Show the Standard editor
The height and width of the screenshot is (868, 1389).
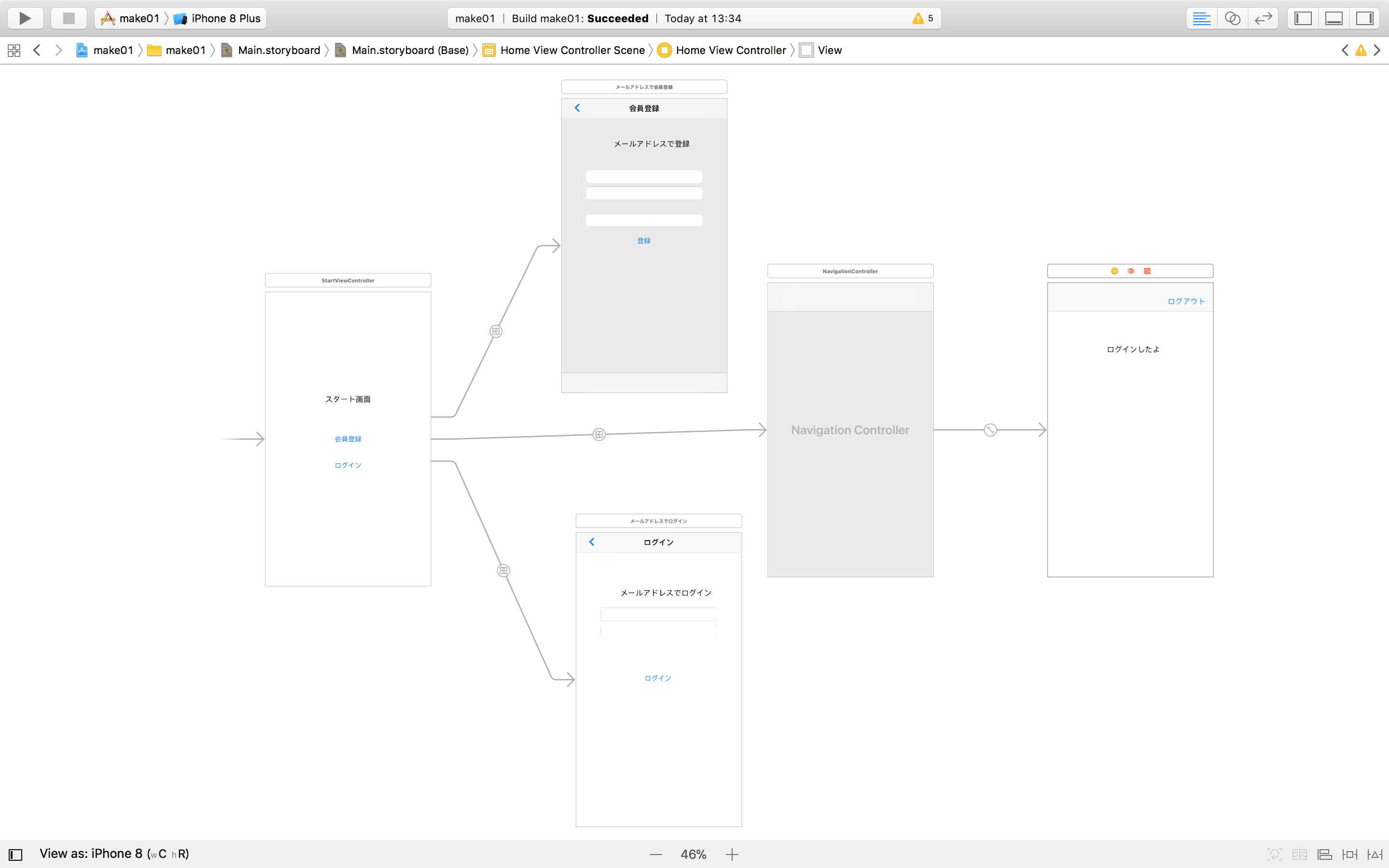click(x=1201, y=18)
